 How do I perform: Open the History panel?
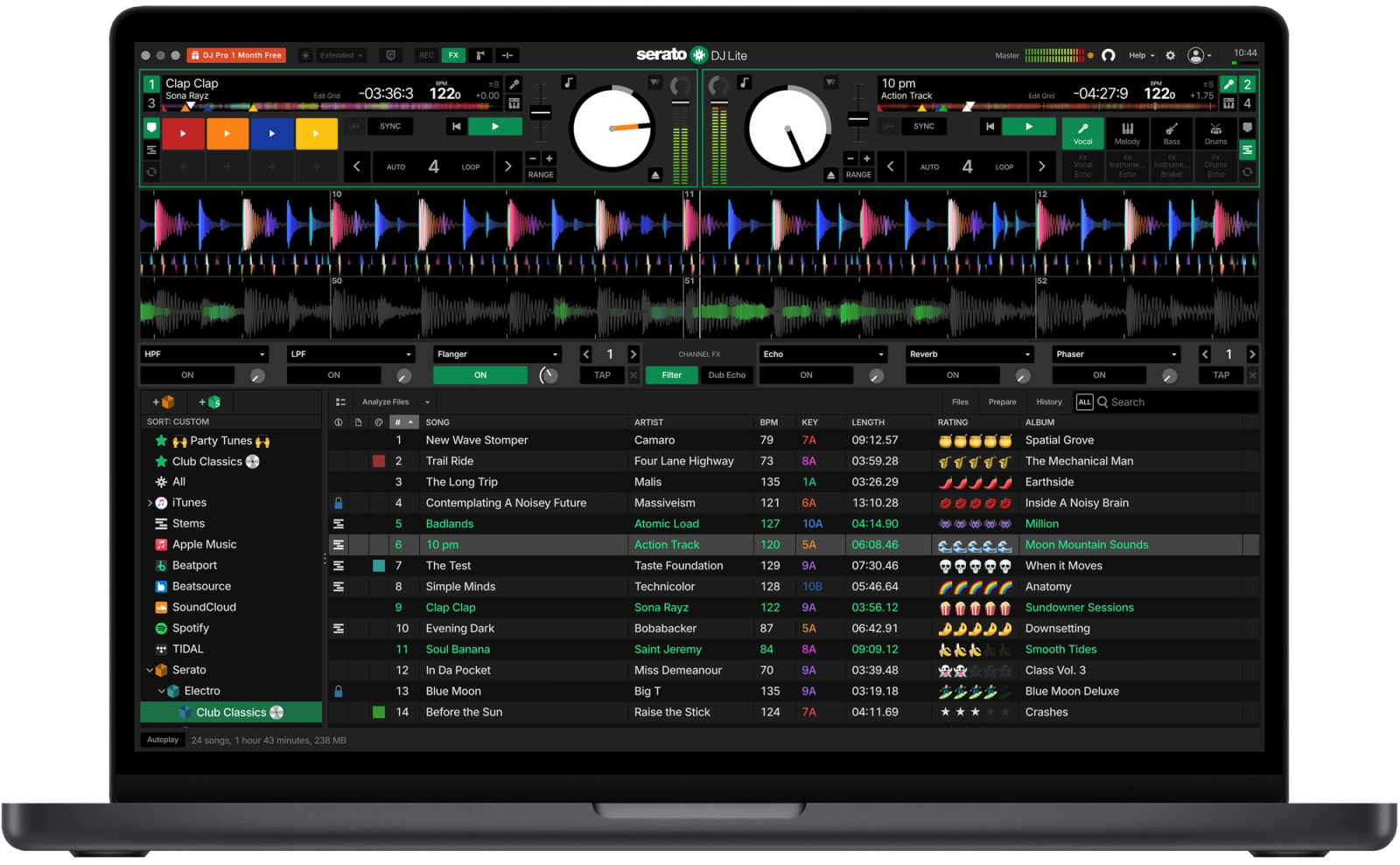coord(1048,401)
